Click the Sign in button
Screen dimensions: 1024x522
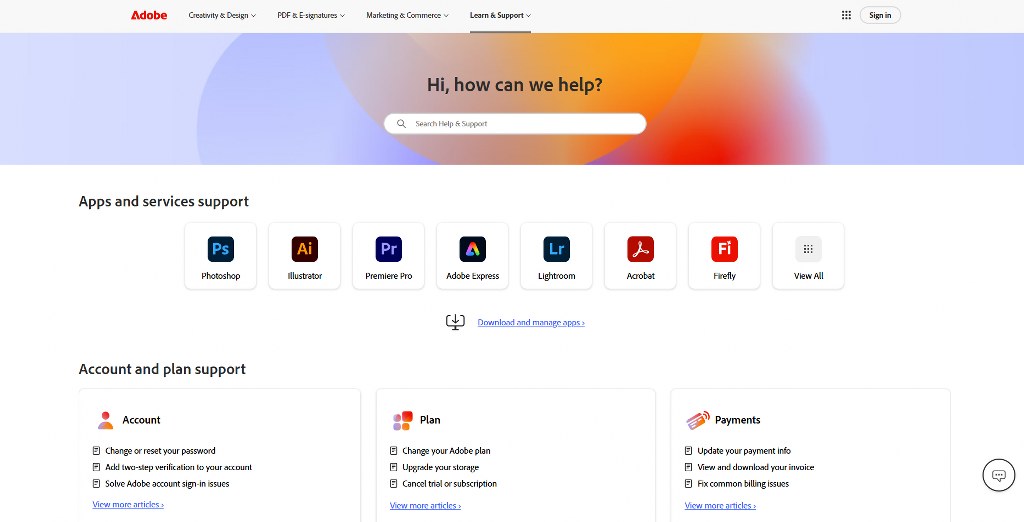(880, 15)
